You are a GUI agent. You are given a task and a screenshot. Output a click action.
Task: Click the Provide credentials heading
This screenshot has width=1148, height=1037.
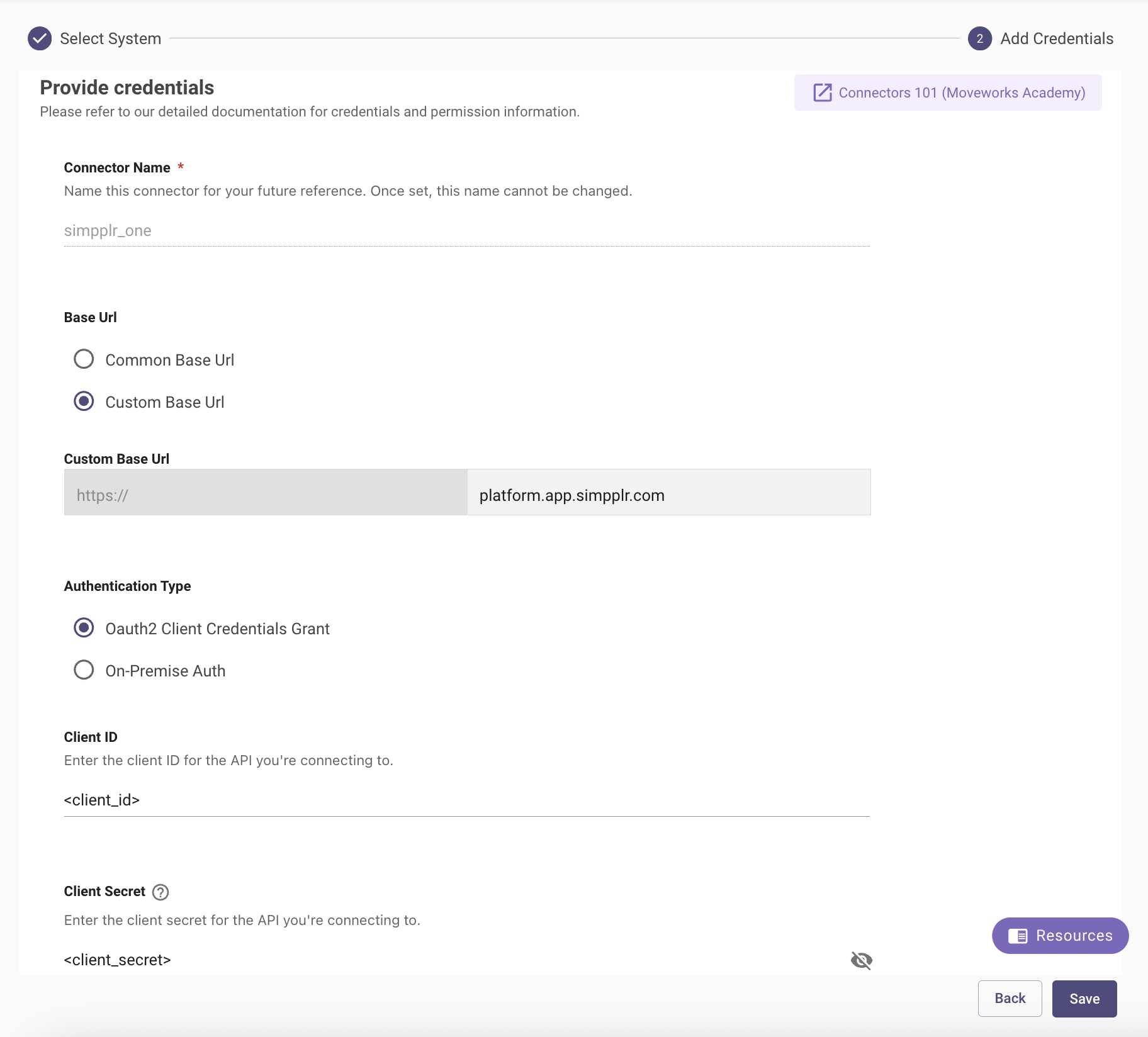127,87
